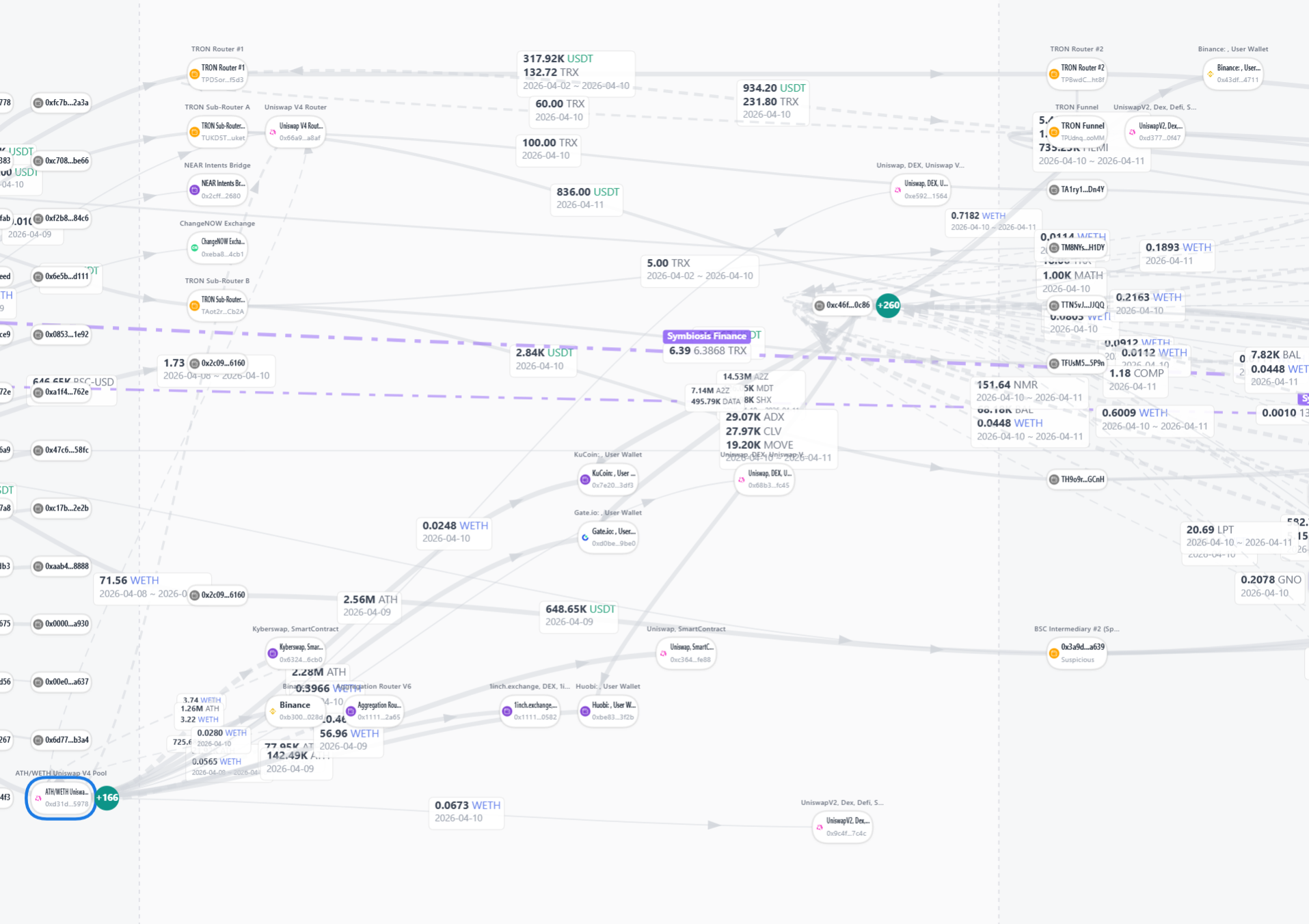Expand the +260 badge on 0xc46f...0c86
Viewport: 1309px width, 924px height.
(x=888, y=305)
